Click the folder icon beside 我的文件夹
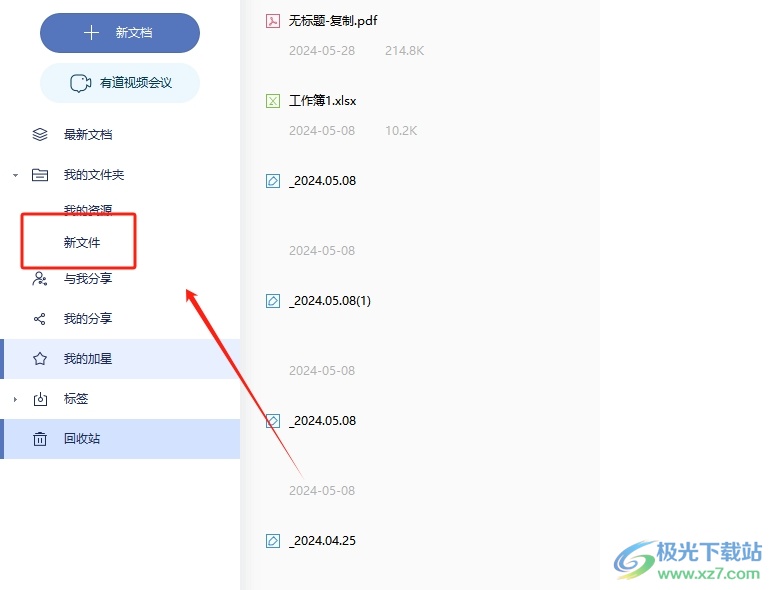The image size is (773, 590). (x=40, y=174)
